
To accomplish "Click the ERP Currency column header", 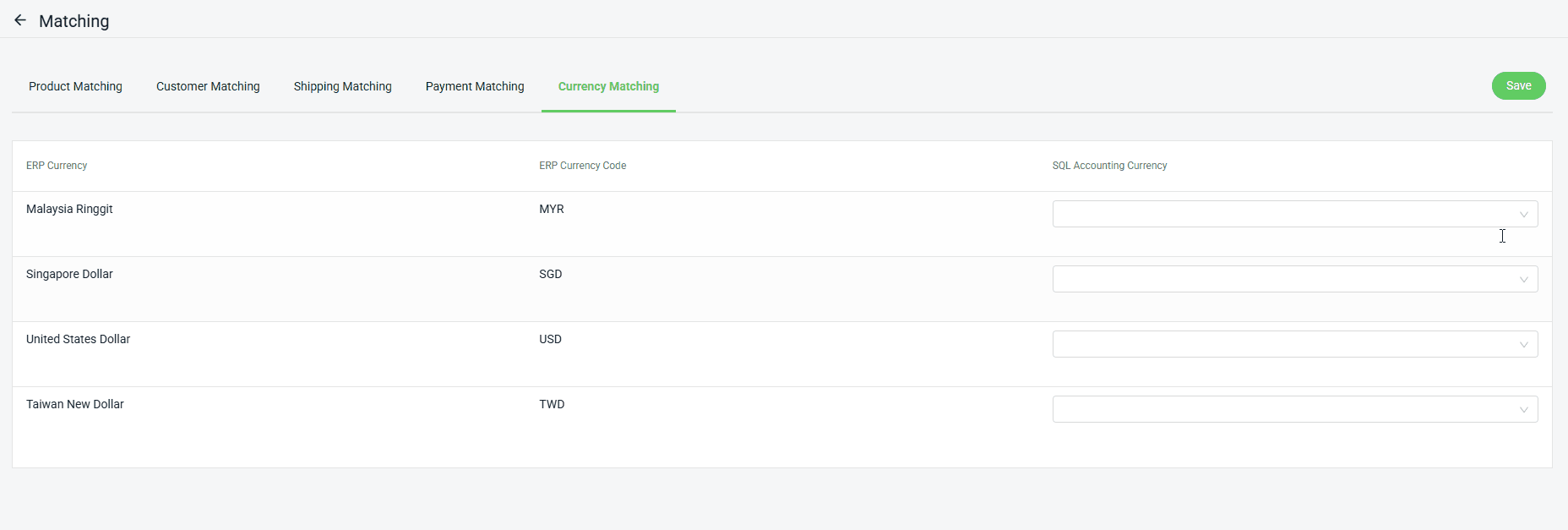I will (57, 166).
